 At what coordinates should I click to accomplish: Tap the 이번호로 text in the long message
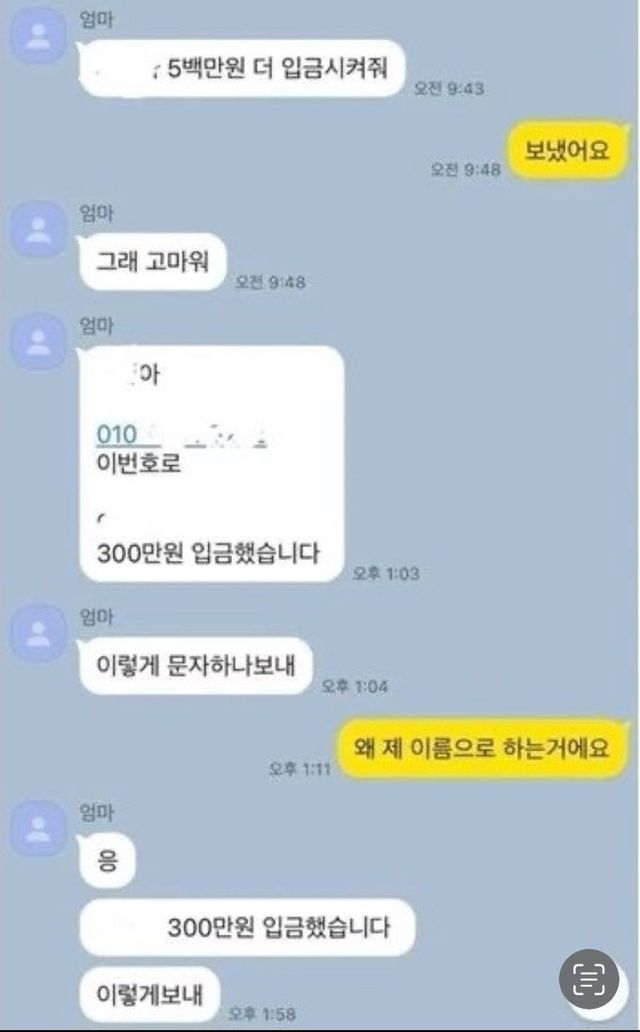tap(139, 464)
